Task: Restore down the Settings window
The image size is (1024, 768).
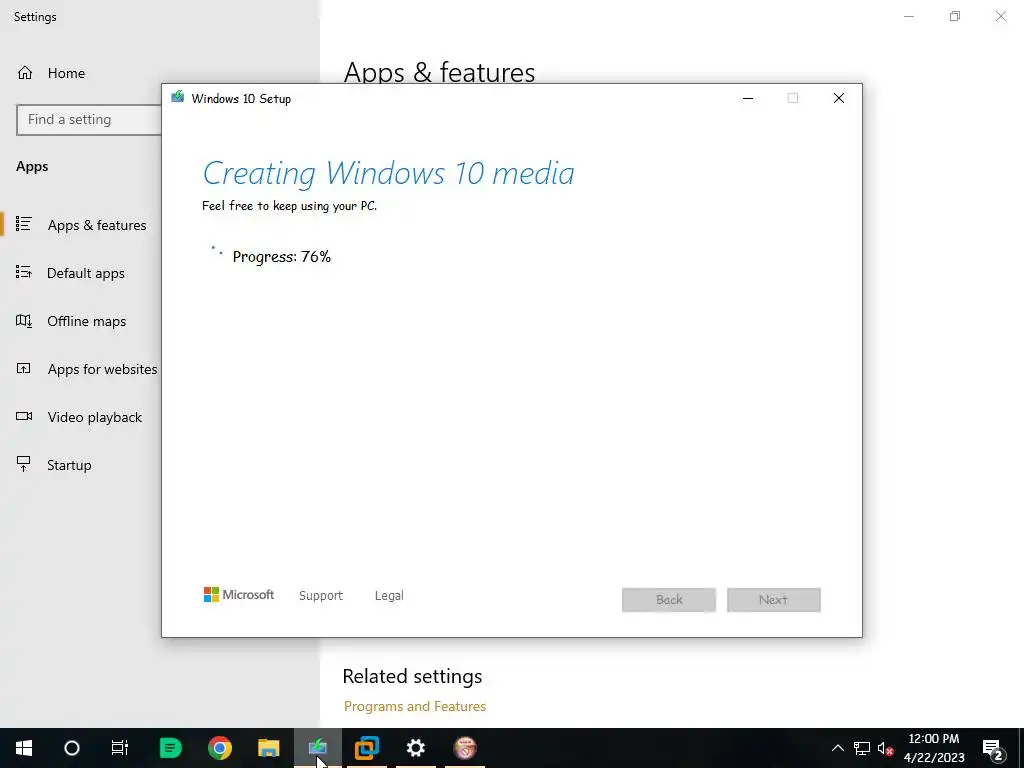Action: [x=955, y=16]
